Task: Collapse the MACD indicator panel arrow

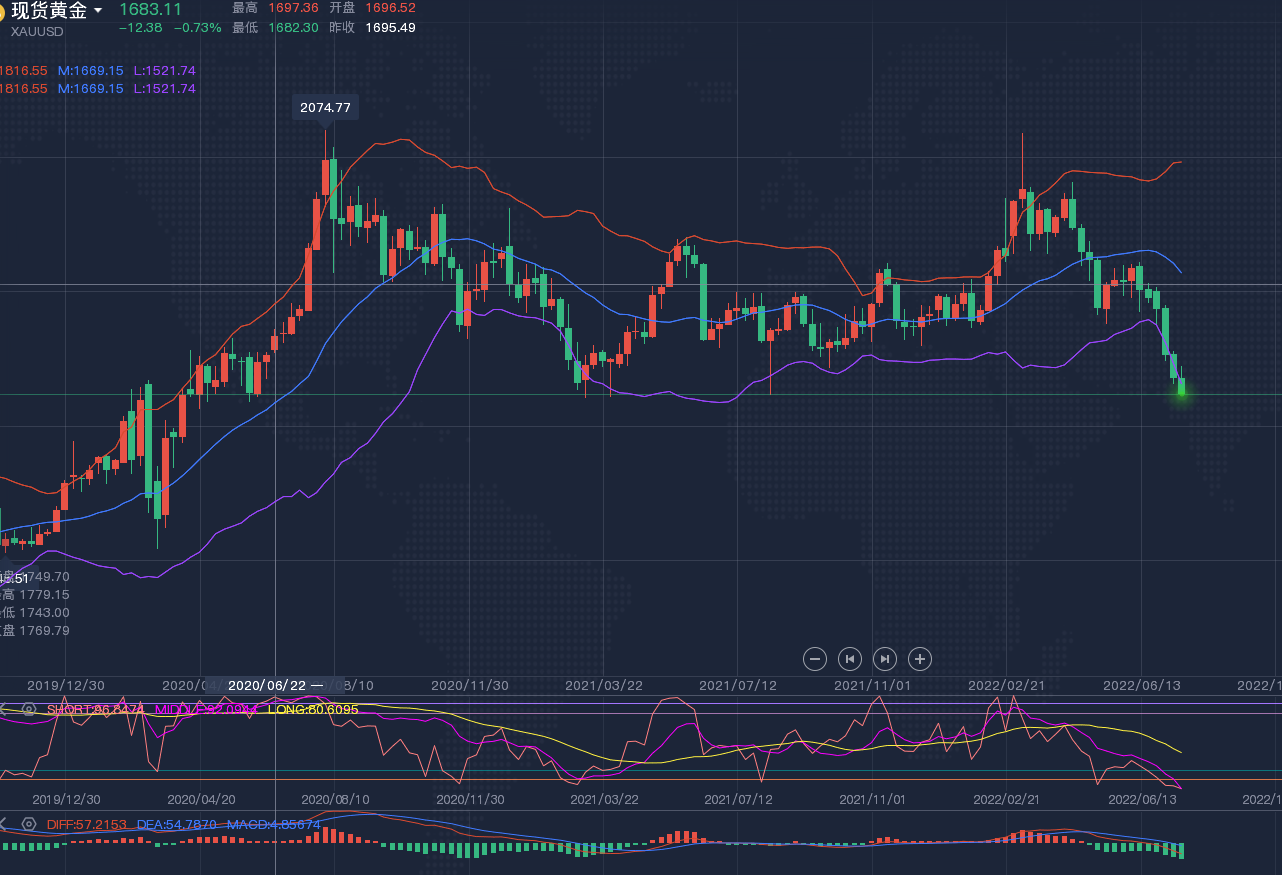Action: click(x=4, y=825)
